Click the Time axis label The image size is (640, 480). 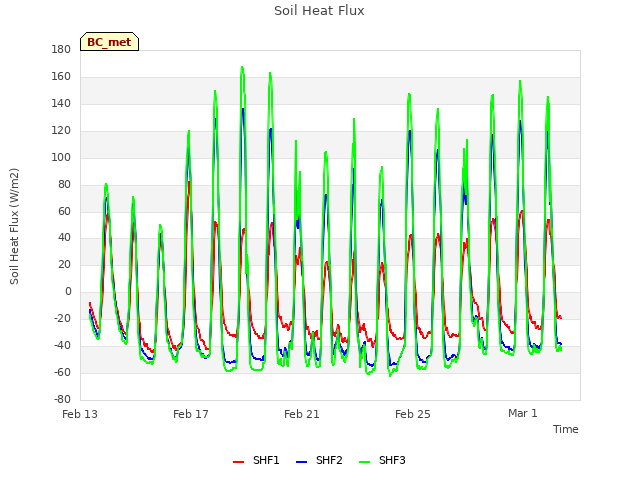(x=565, y=429)
